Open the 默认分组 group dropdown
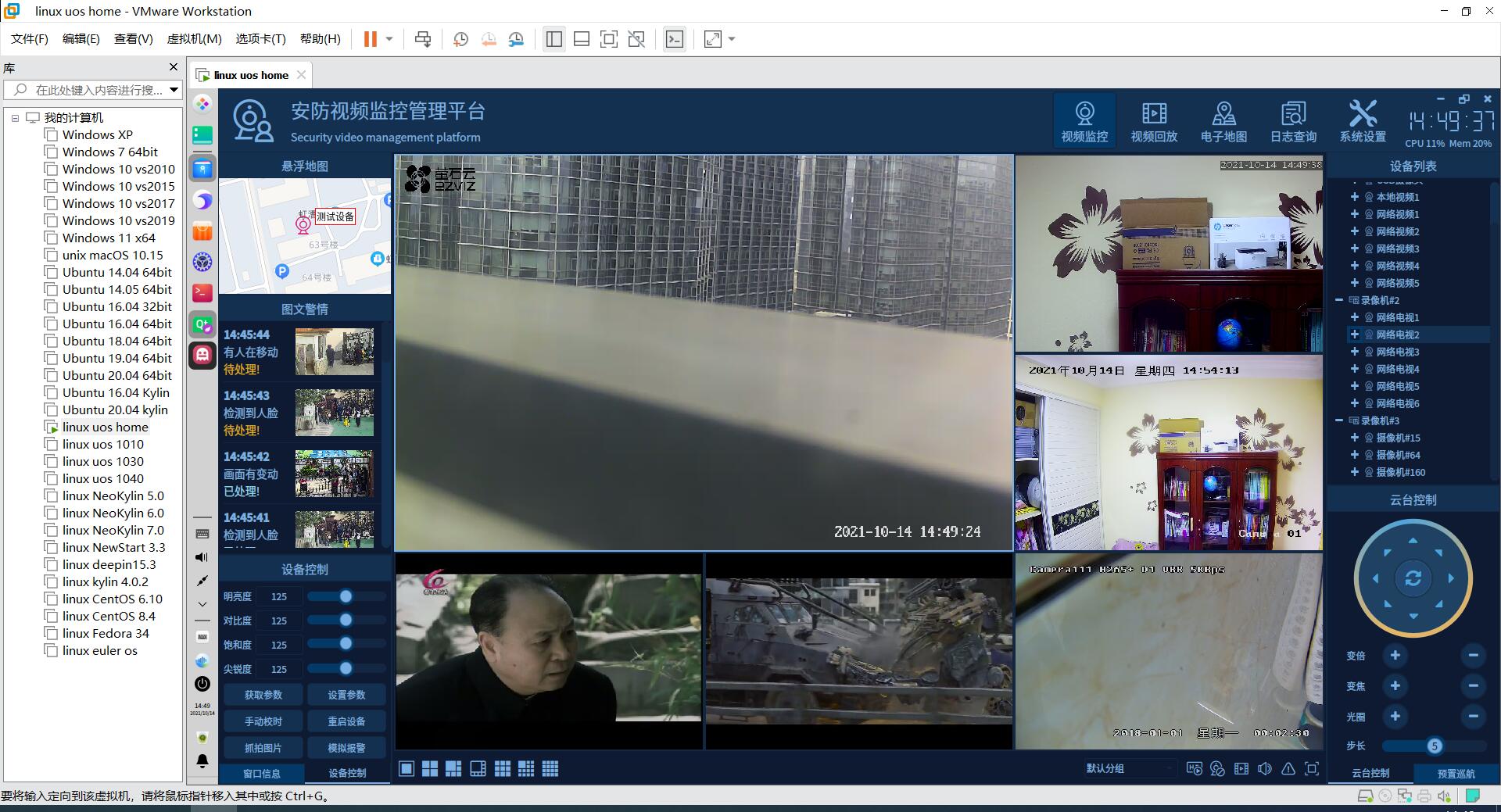The image size is (1501, 812). tap(1130, 769)
